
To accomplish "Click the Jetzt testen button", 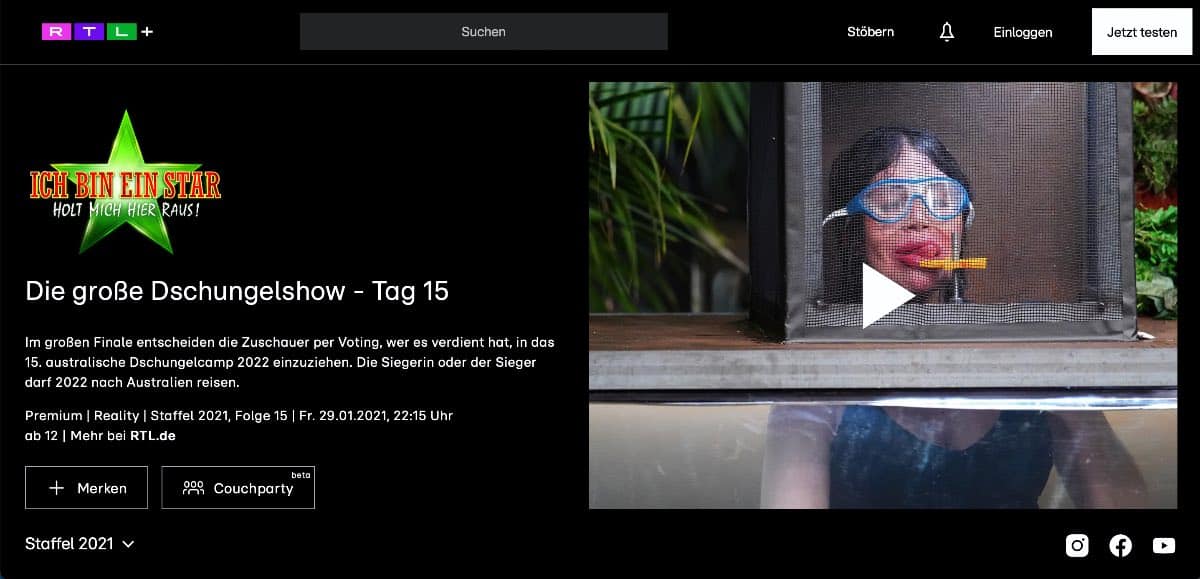I will click(1142, 32).
